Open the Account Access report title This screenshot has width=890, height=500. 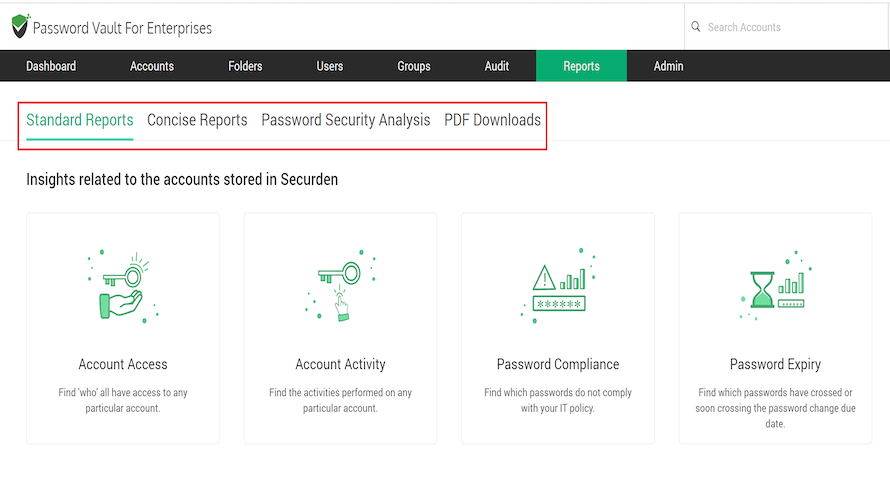[123, 364]
